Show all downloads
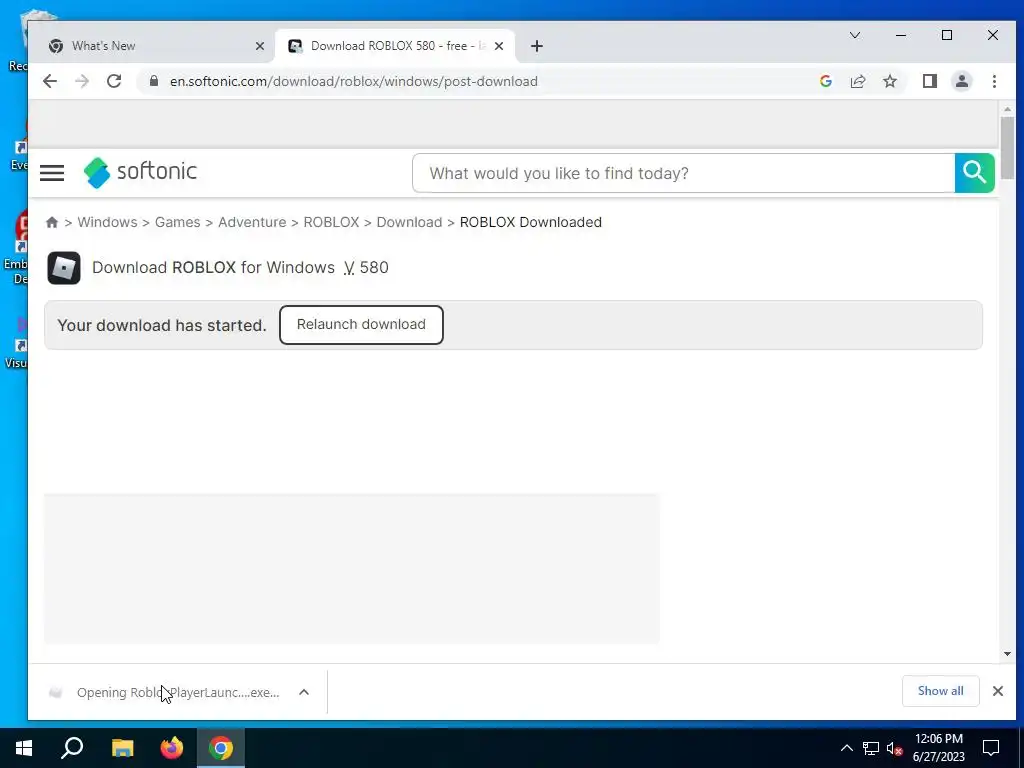The image size is (1024, 768). pyautogui.click(x=940, y=691)
